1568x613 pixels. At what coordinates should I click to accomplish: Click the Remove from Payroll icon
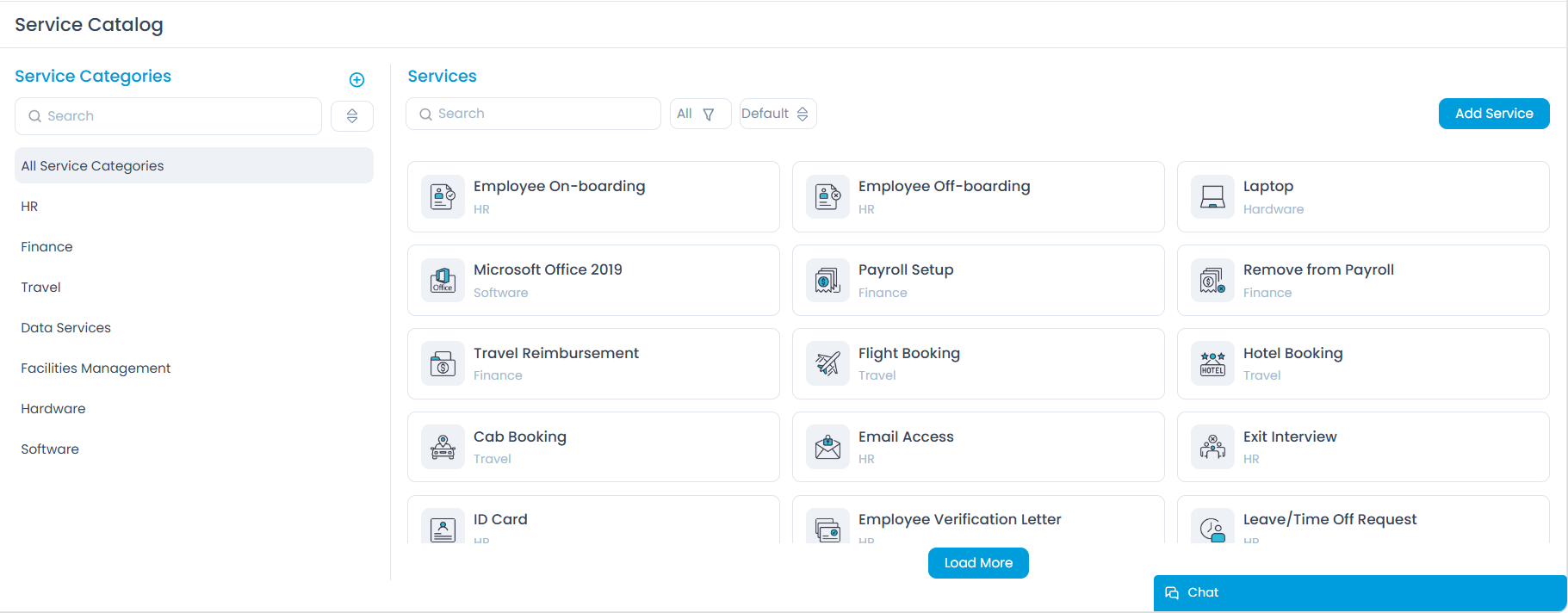(x=1212, y=281)
